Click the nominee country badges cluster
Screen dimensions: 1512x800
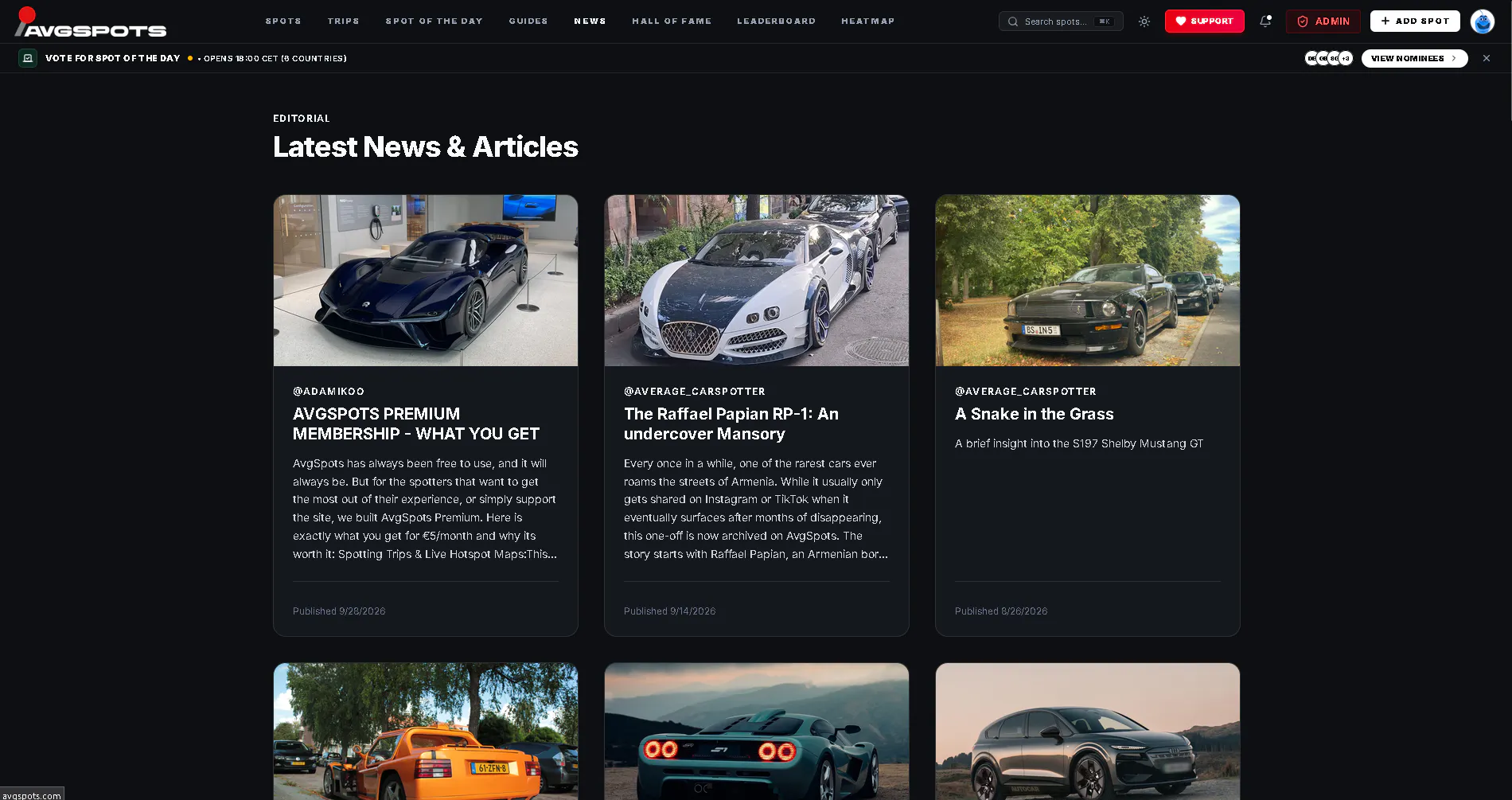coord(1329,58)
